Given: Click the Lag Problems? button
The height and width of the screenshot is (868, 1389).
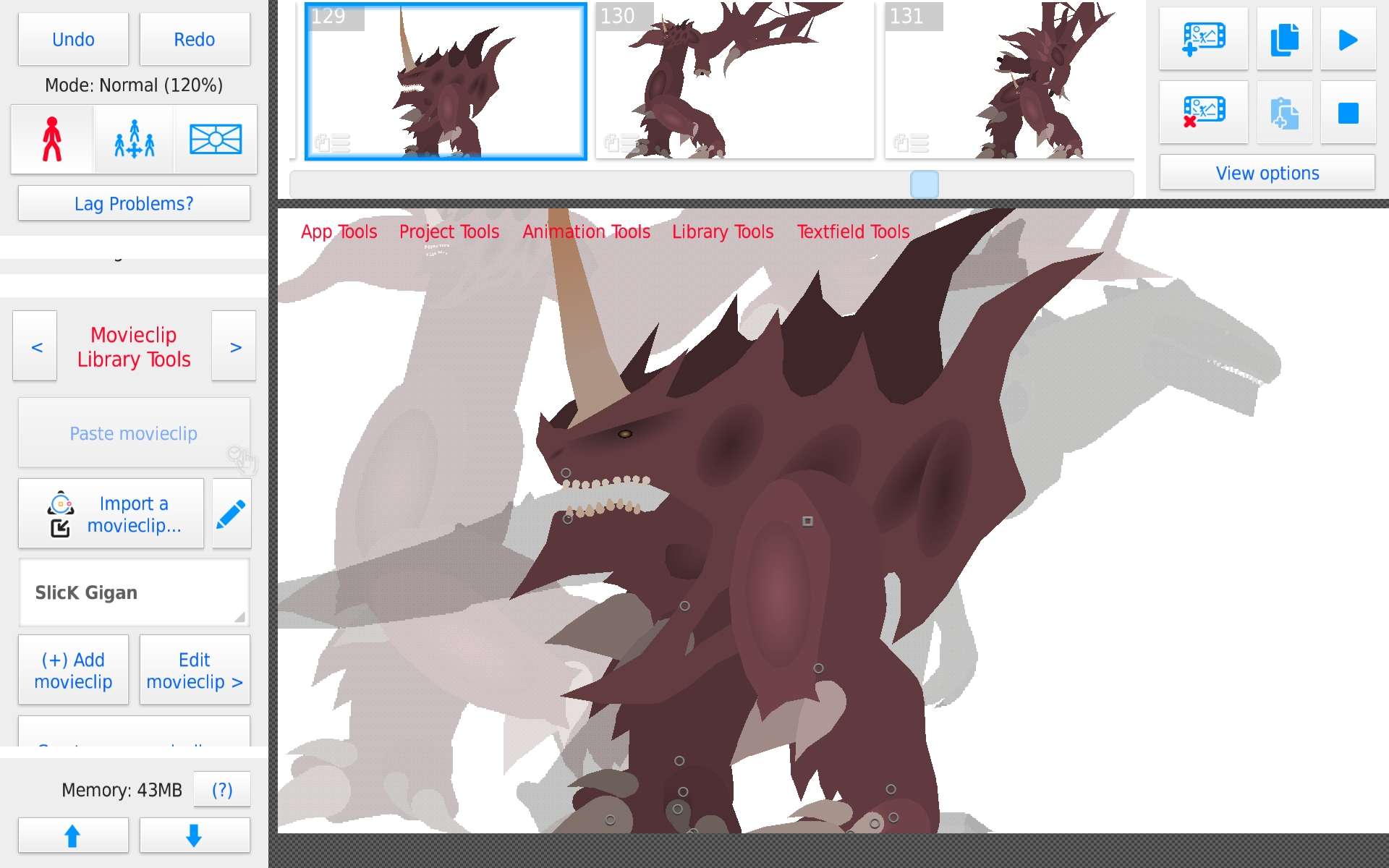Looking at the screenshot, I should (134, 203).
